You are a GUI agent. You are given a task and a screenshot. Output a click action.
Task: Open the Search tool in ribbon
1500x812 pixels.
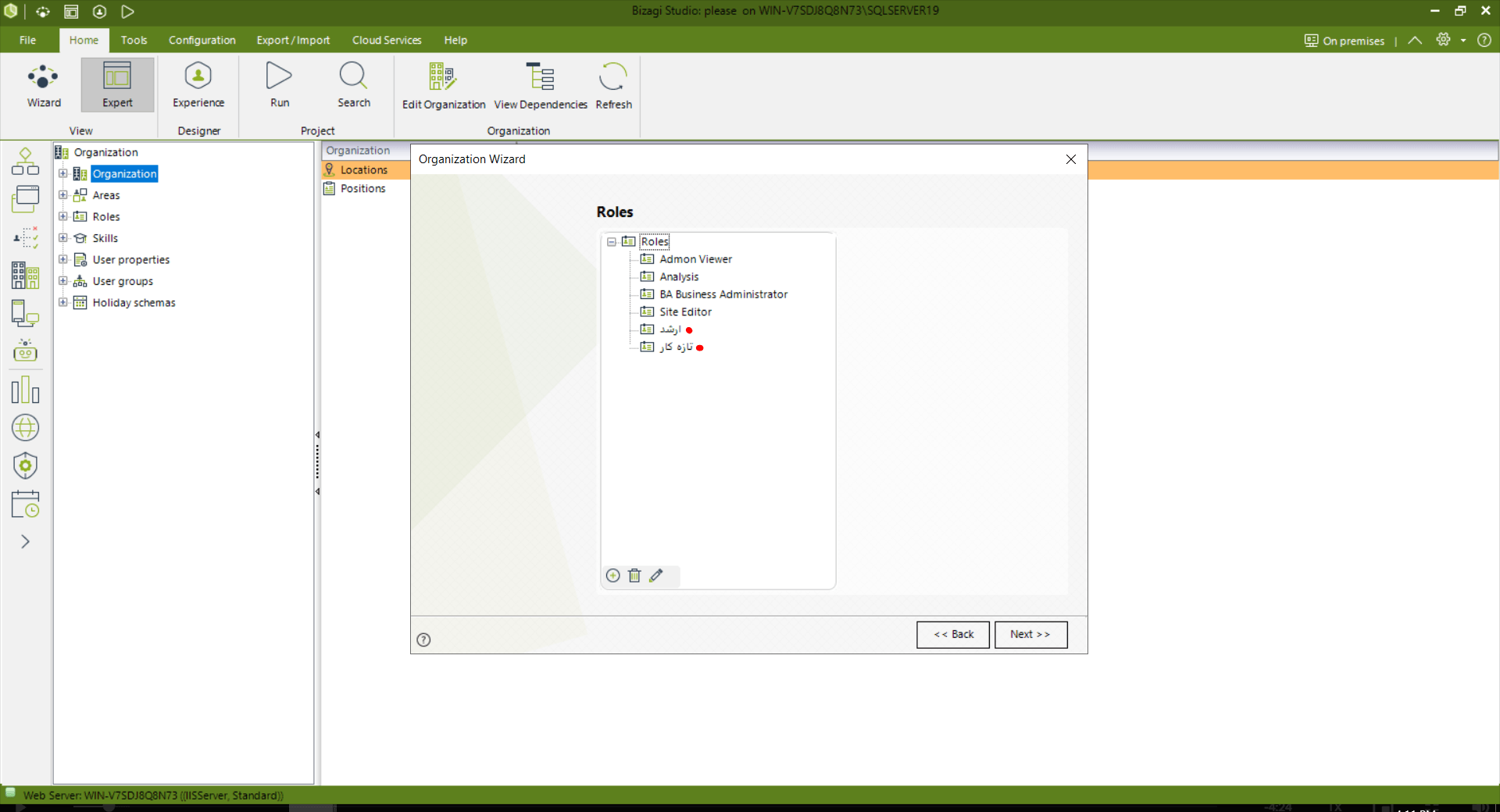click(353, 86)
